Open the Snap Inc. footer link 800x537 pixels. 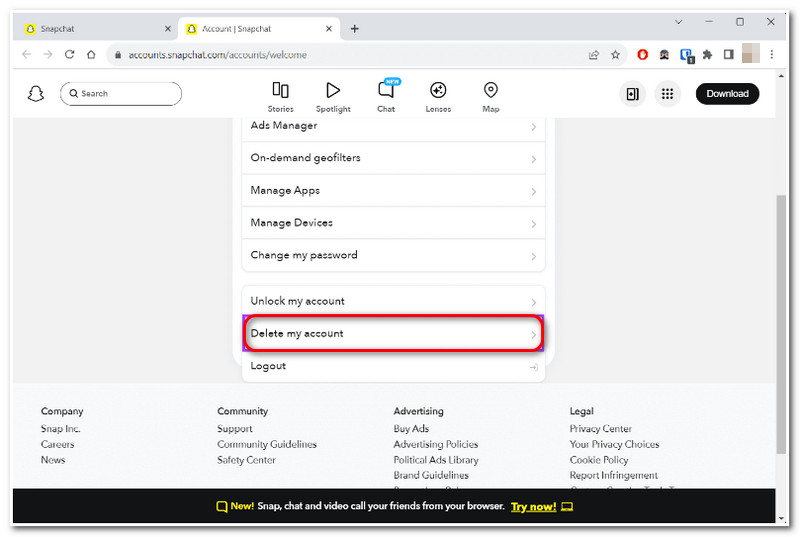pos(61,429)
